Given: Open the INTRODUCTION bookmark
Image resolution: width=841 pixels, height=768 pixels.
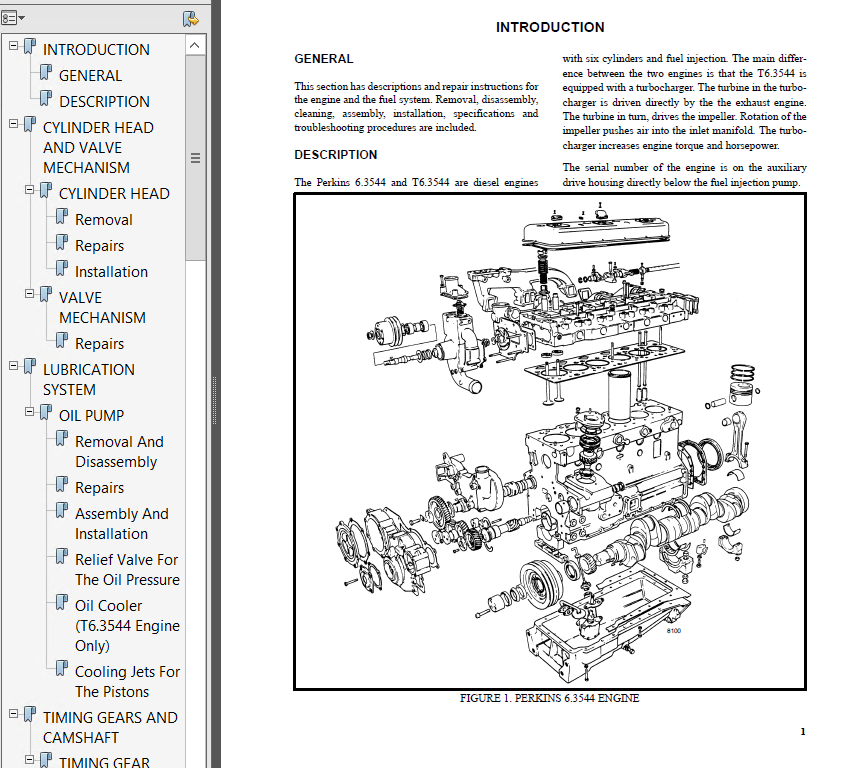Looking at the screenshot, I should (96, 49).
